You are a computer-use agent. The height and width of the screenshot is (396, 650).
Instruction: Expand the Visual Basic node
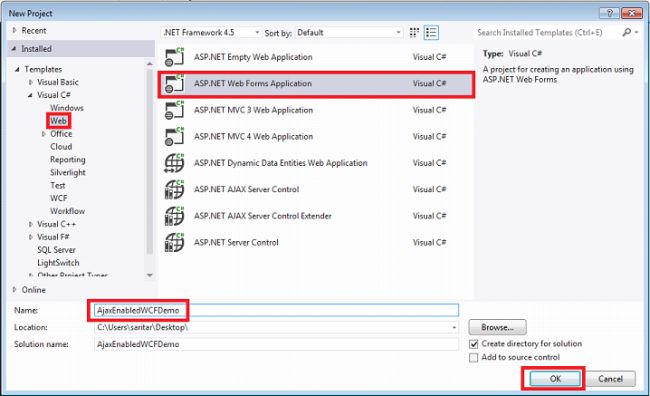point(31,82)
